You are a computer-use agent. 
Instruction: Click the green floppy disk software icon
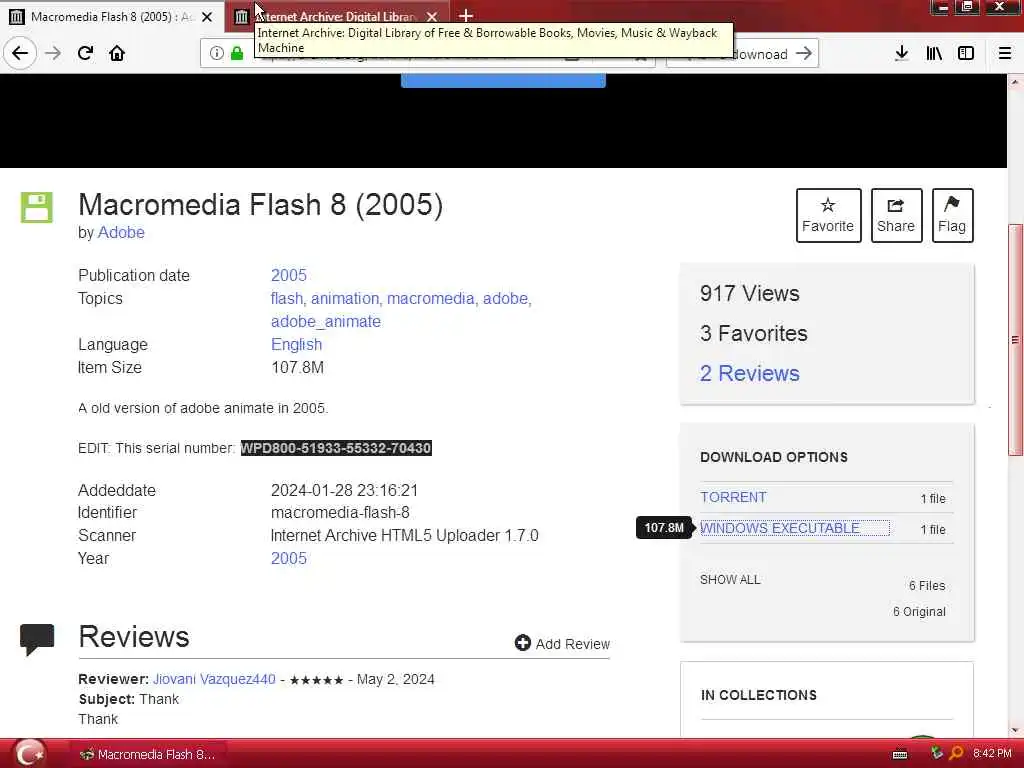tap(37, 208)
